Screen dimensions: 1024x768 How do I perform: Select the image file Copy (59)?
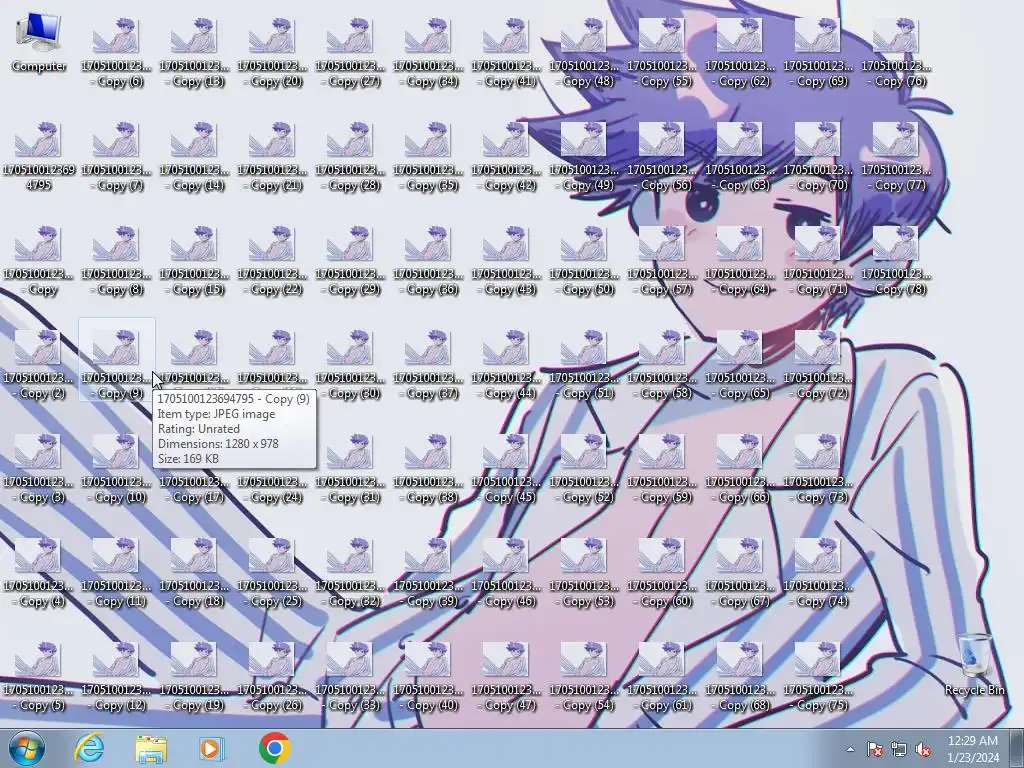(662, 468)
